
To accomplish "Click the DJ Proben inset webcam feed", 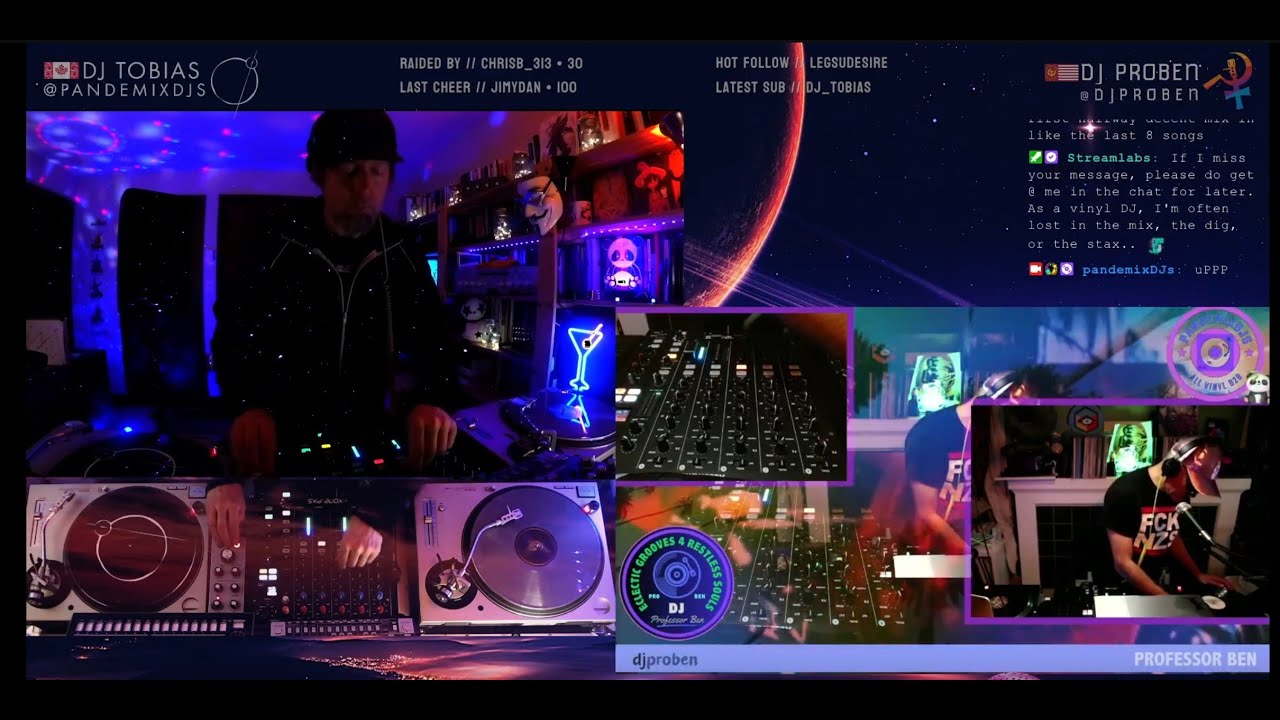I will click(1118, 511).
